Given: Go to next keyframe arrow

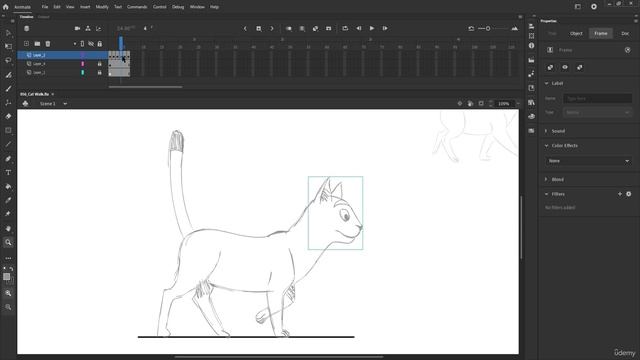Looking at the screenshot, I should [272, 29].
